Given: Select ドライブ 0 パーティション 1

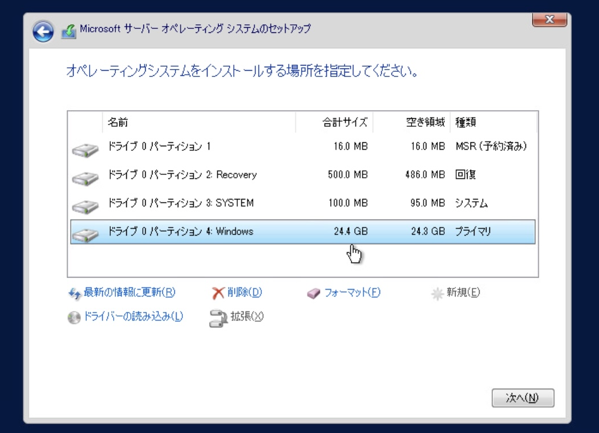Looking at the screenshot, I should click(x=303, y=146).
